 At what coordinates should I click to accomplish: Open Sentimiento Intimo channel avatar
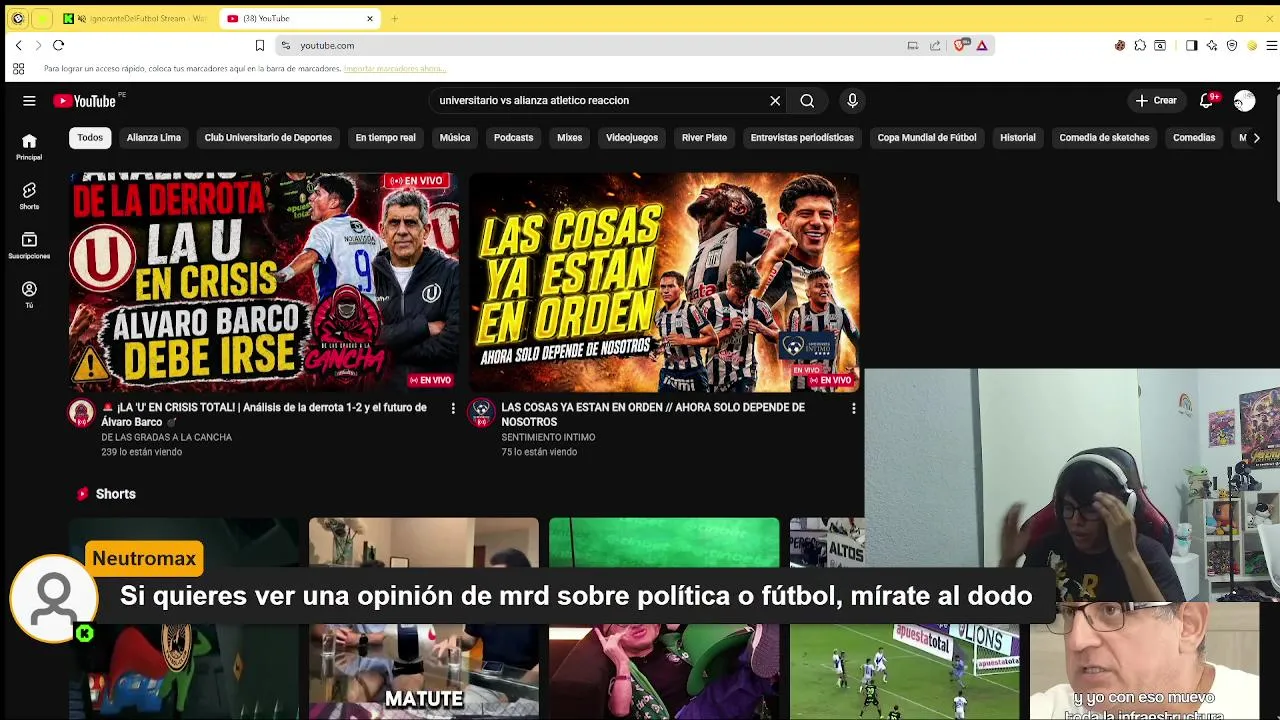(x=481, y=413)
